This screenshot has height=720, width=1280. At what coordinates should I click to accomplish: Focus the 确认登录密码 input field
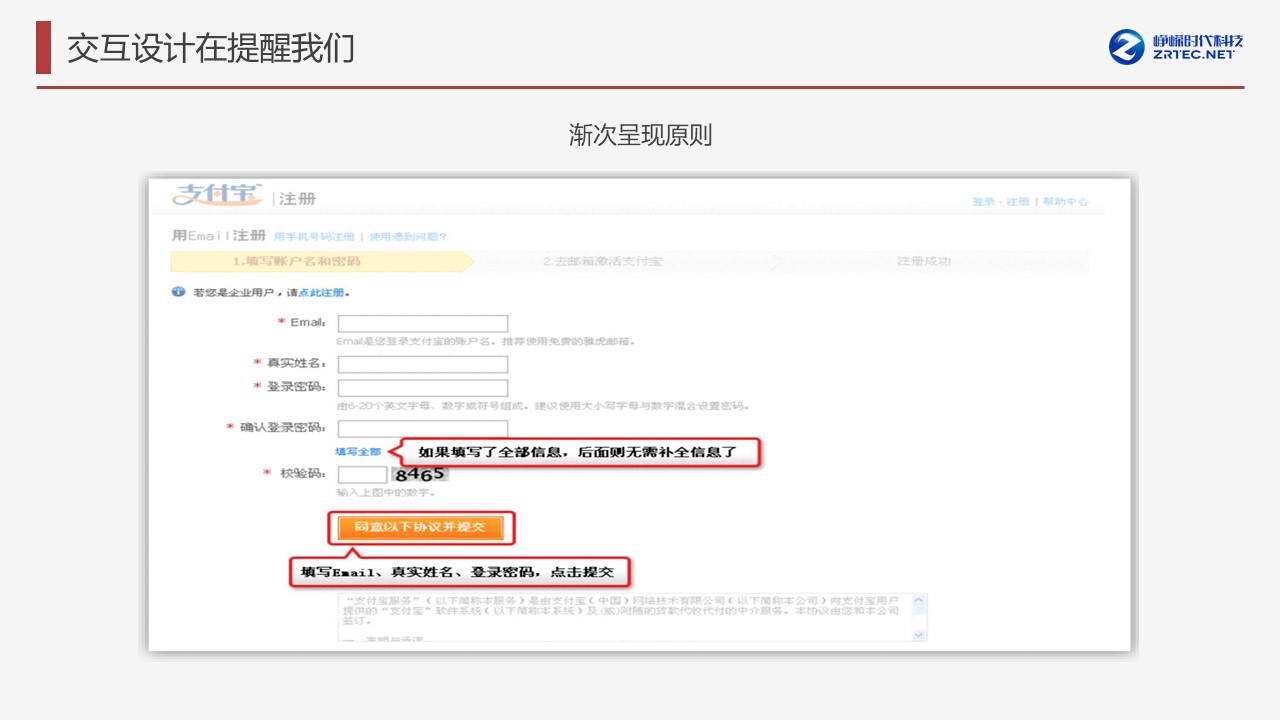click(x=423, y=429)
